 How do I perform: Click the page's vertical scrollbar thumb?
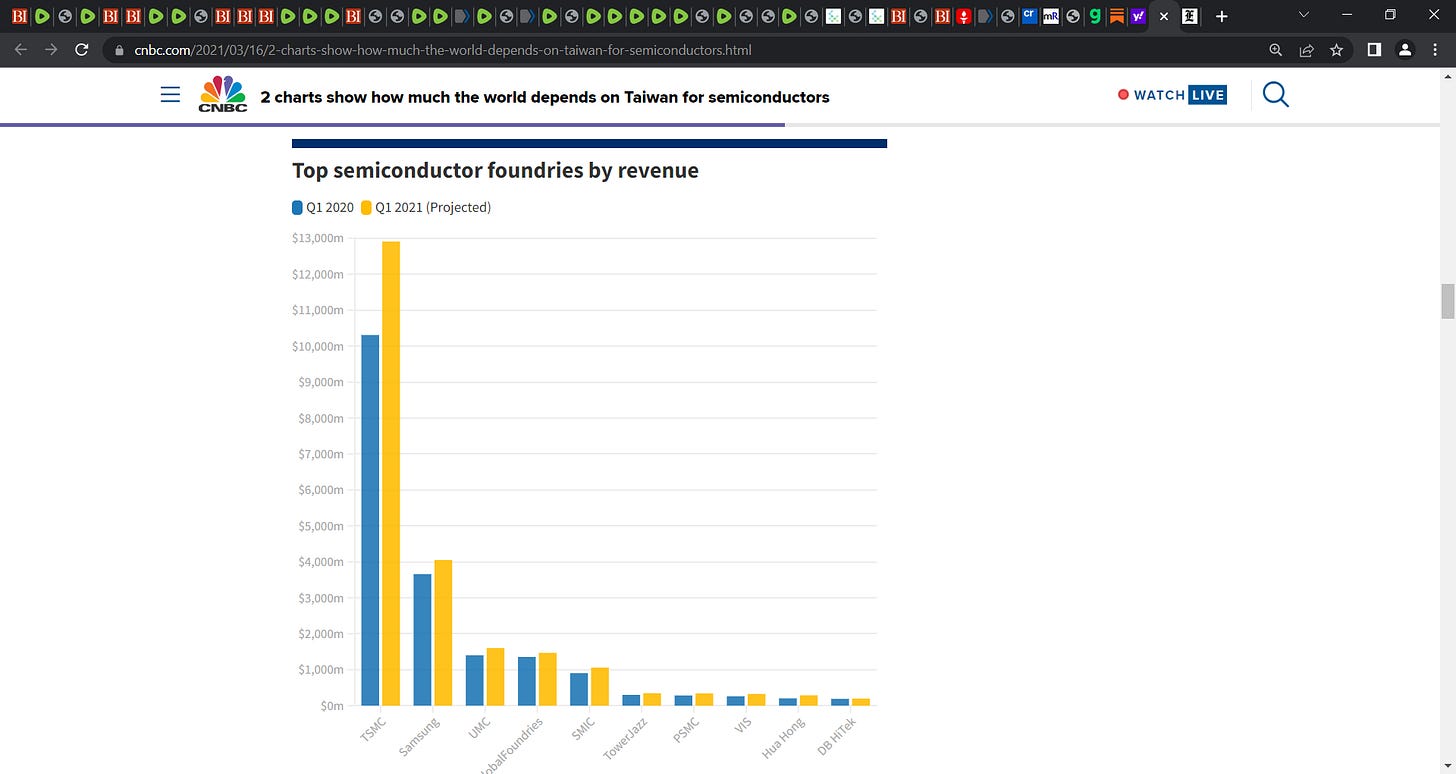point(1447,301)
